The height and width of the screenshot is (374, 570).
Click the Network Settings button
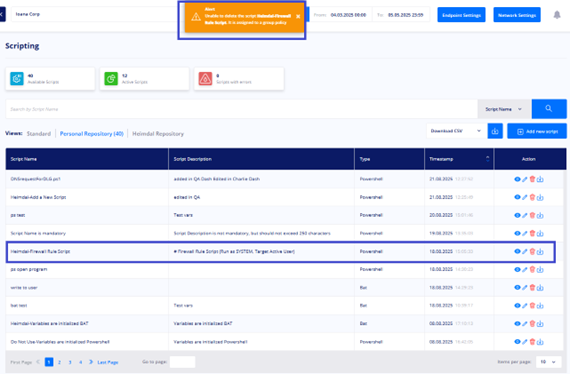click(x=517, y=15)
